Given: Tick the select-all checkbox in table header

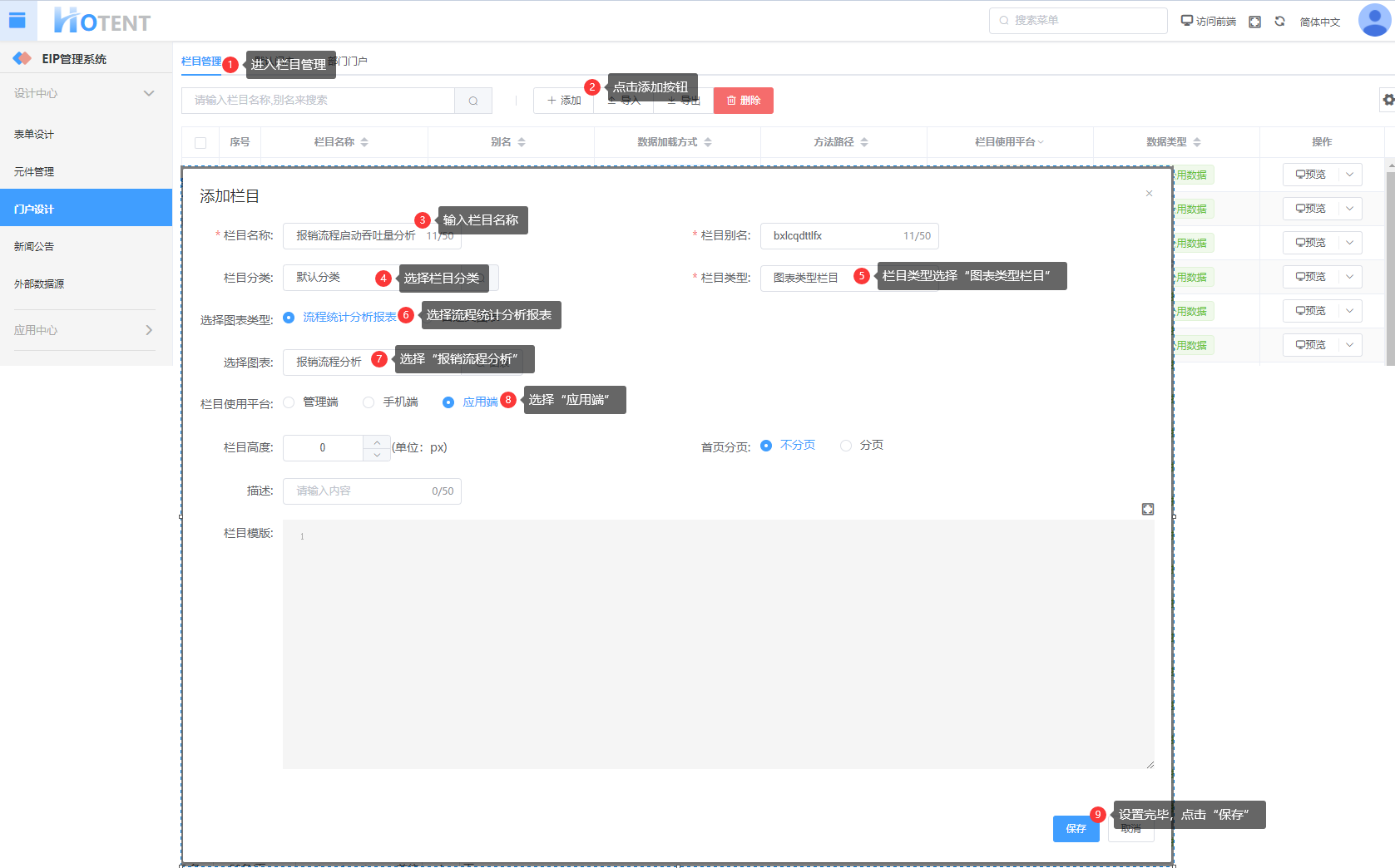Looking at the screenshot, I should [200, 143].
